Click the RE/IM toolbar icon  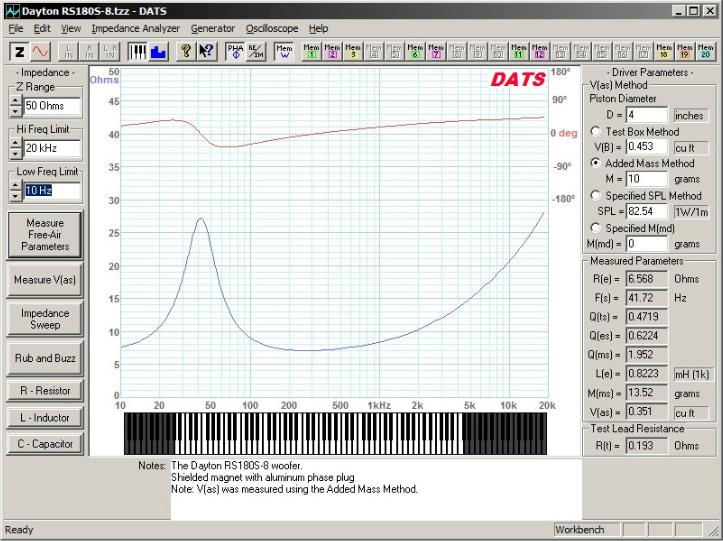254,51
